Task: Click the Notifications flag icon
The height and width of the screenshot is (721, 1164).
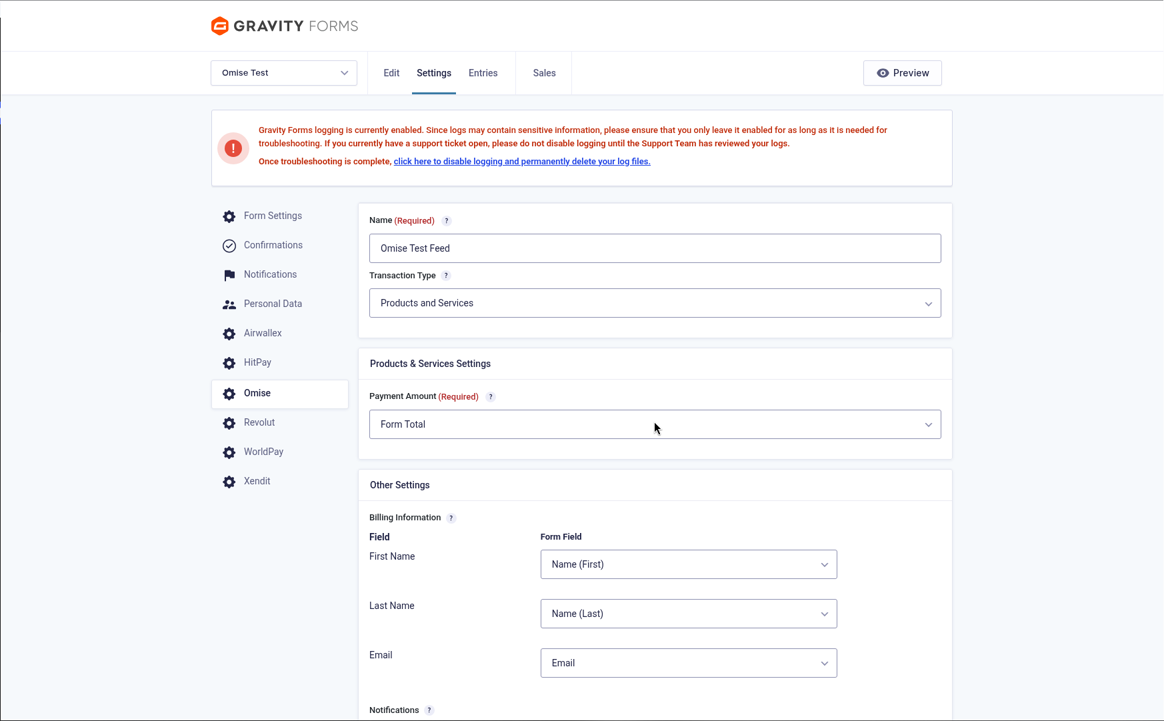Action: pyautogui.click(x=229, y=275)
